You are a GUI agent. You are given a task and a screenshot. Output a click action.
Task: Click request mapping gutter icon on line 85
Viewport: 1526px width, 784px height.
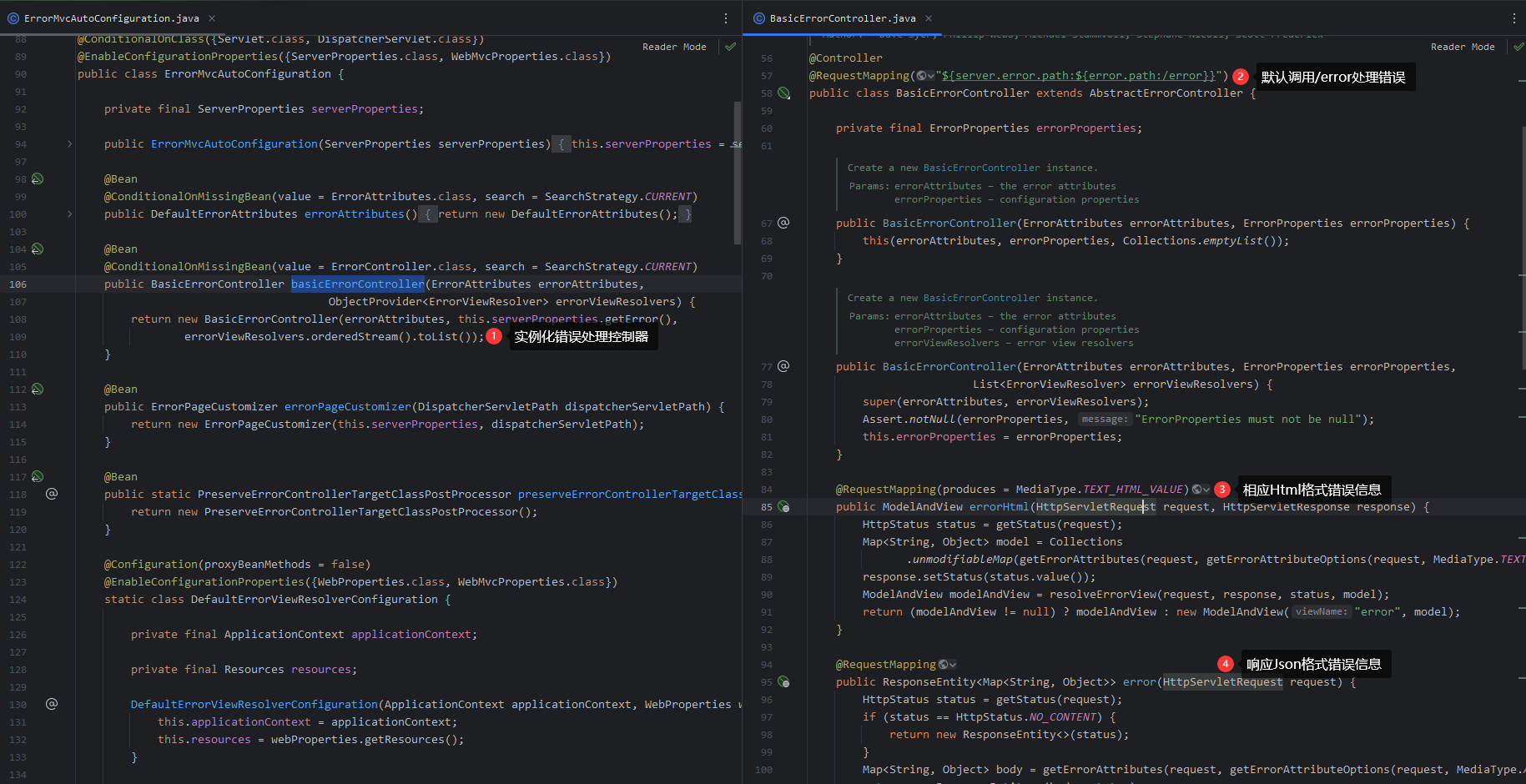click(784, 506)
